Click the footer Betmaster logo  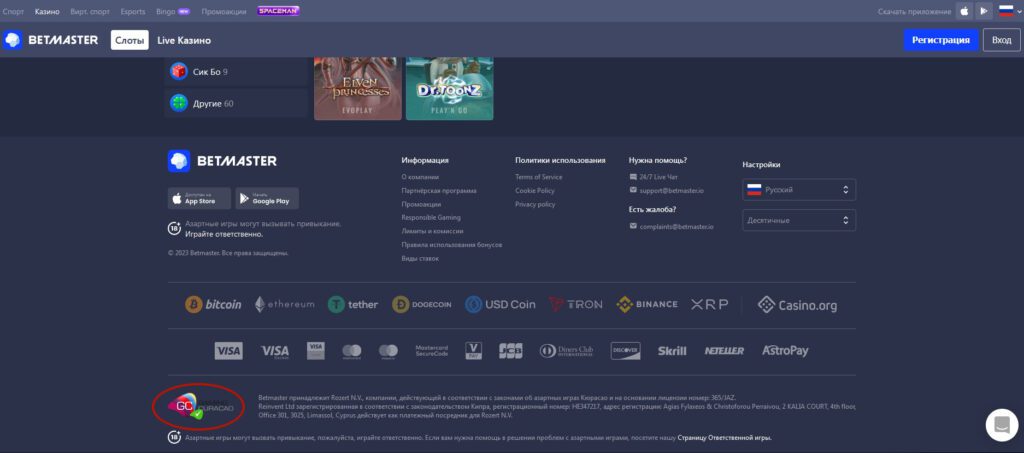[x=222, y=161]
